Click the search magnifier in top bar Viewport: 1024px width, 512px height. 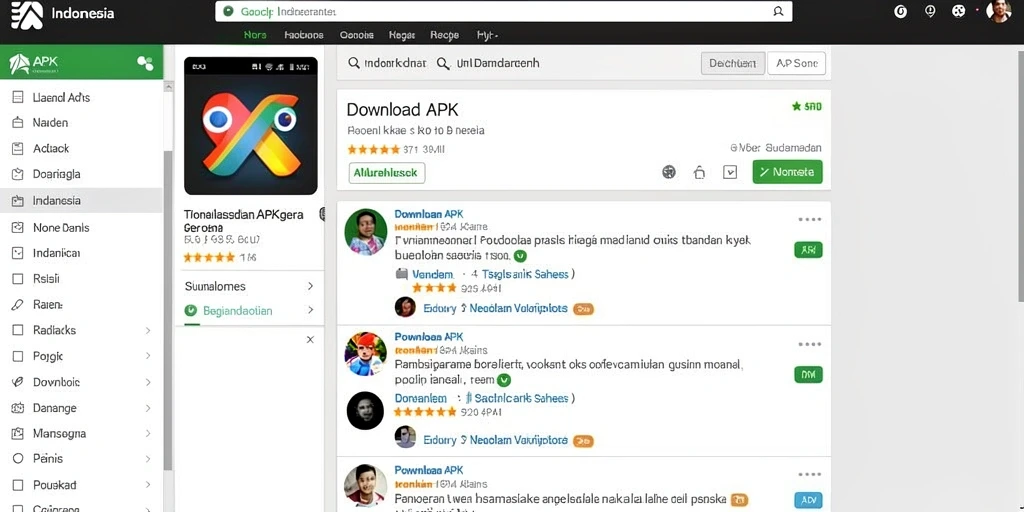(x=778, y=11)
